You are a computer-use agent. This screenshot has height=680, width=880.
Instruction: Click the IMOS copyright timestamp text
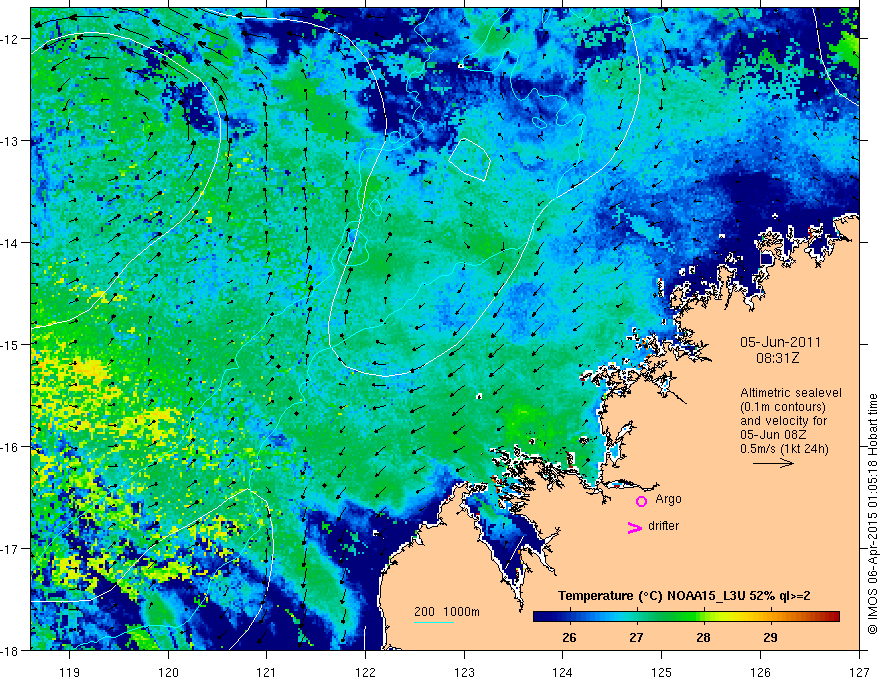point(872,513)
